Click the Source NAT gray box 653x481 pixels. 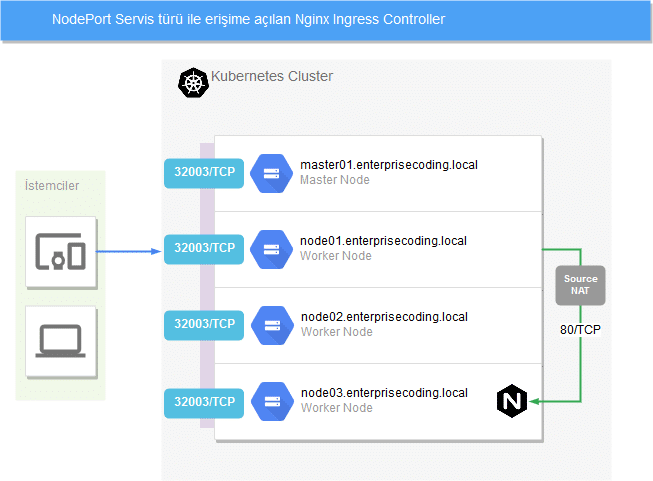pyautogui.click(x=580, y=285)
